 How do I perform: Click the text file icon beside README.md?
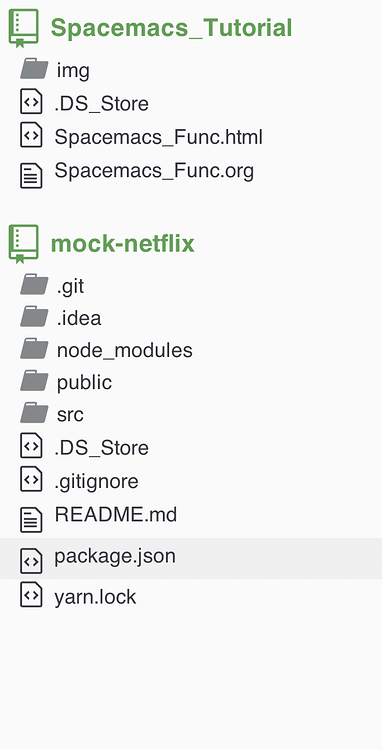pos(31,520)
